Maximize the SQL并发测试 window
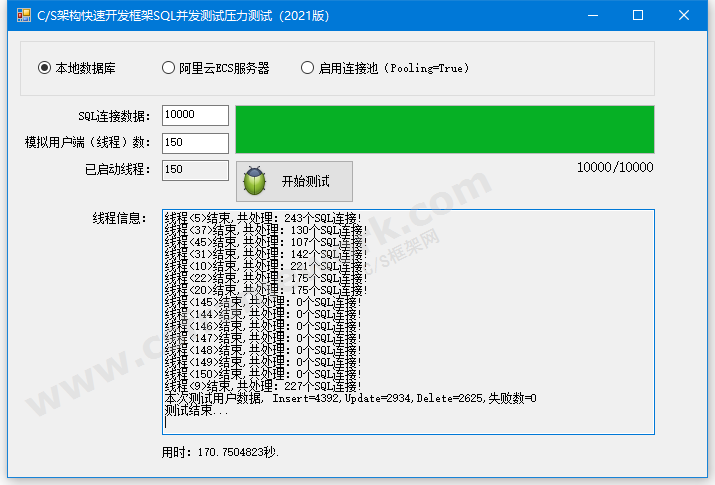The image size is (715, 485). click(x=638, y=15)
